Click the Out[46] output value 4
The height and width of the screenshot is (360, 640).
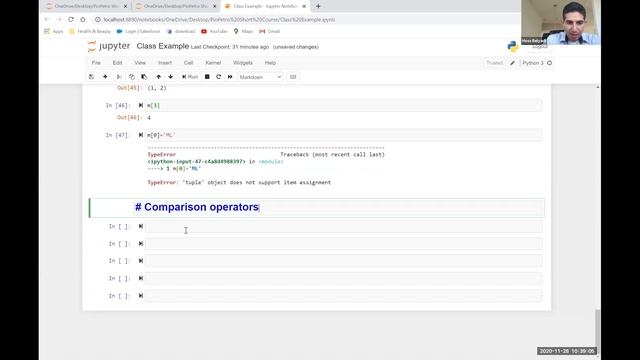click(x=149, y=118)
